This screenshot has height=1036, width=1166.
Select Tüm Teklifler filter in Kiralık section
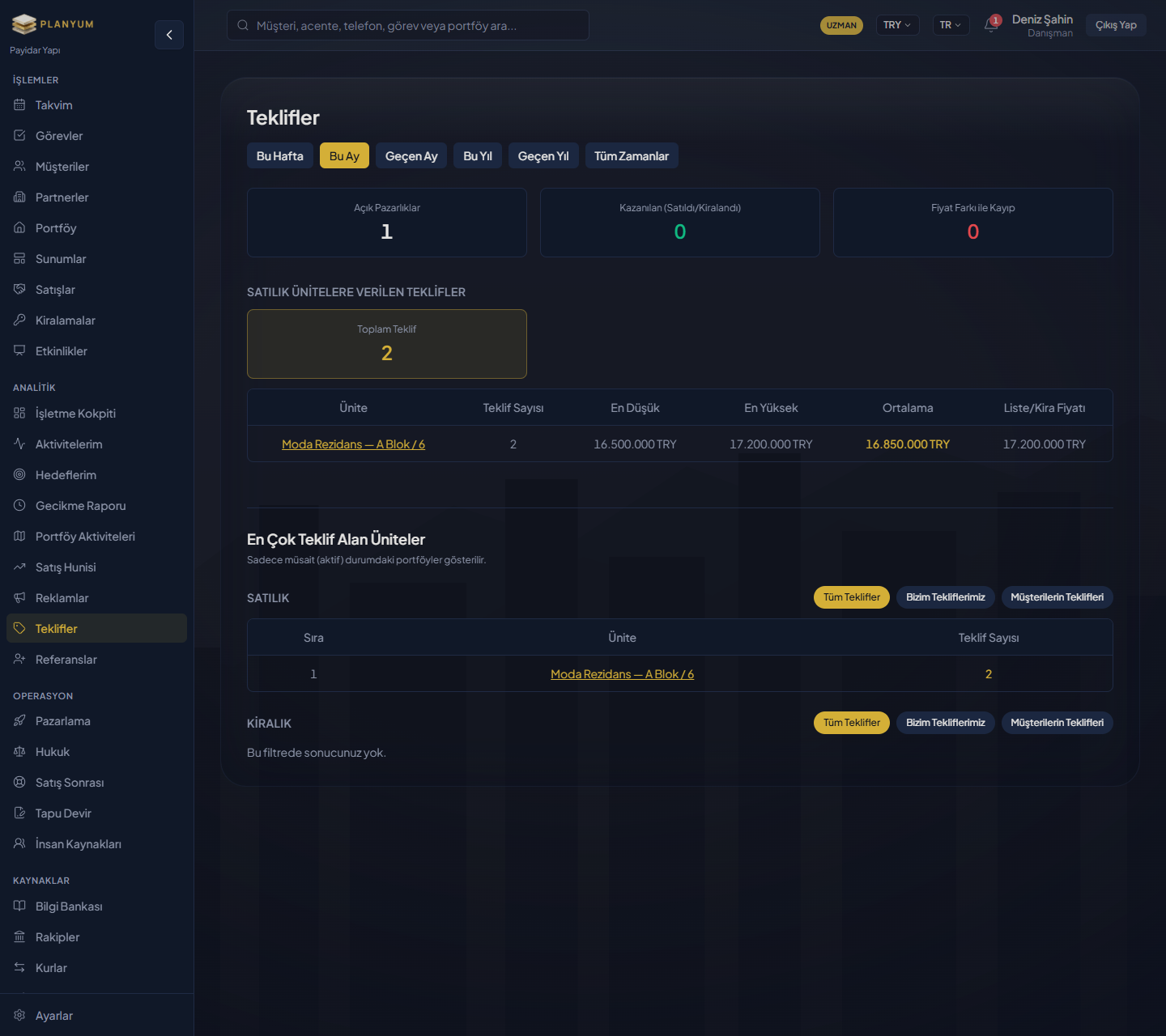(x=851, y=723)
